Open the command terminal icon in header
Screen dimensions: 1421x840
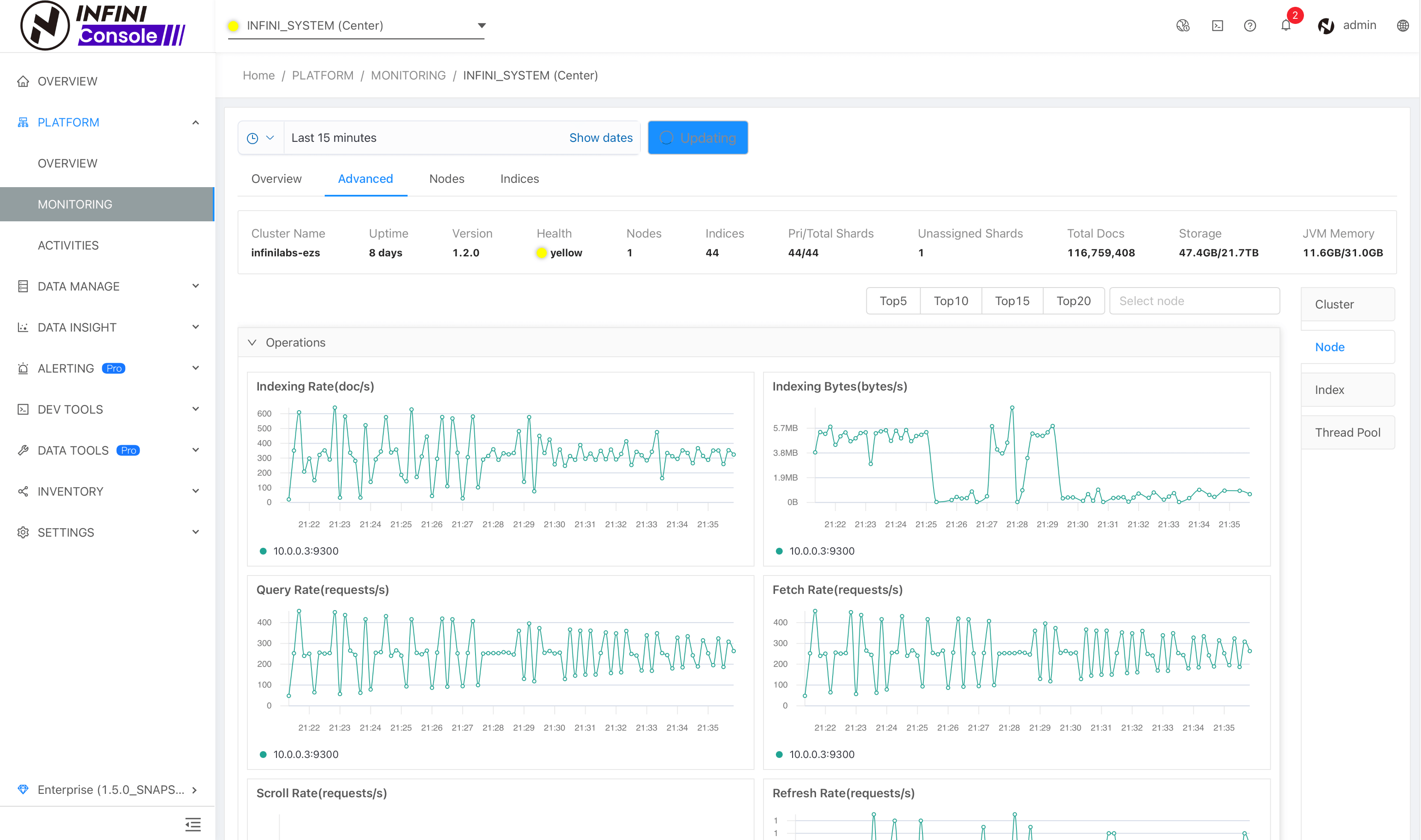pos(1217,26)
